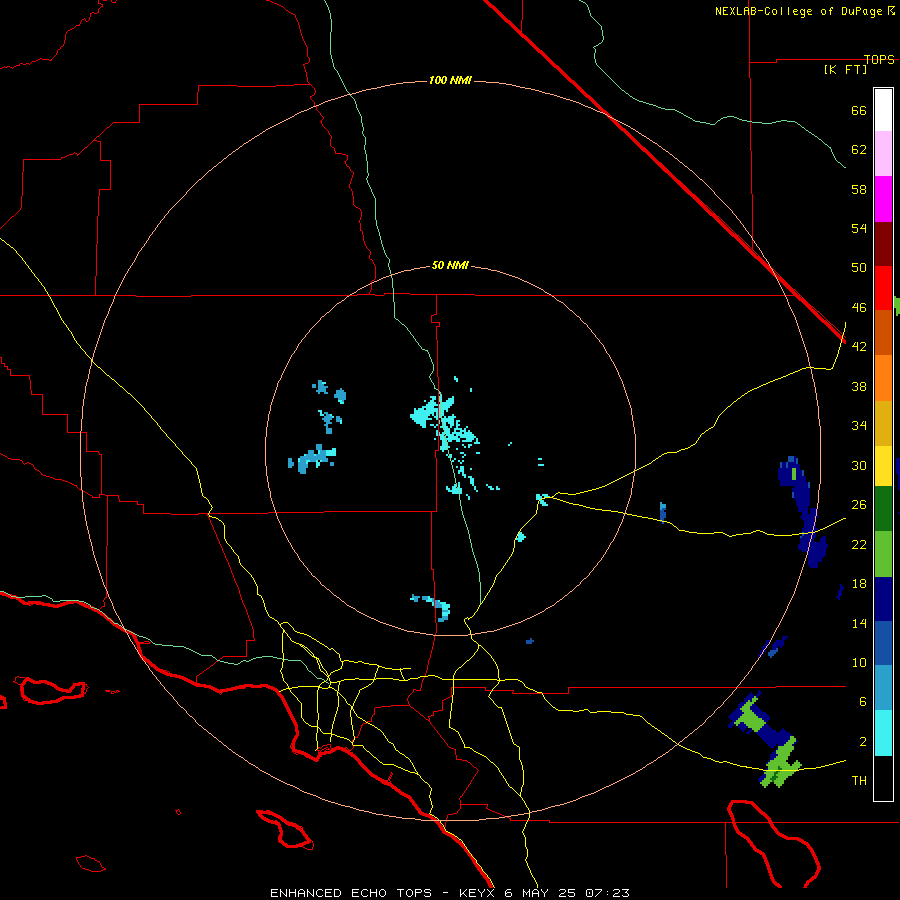900x900 pixels.
Task: Click the dark orange 46 kft swatch
Action: [883, 332]
